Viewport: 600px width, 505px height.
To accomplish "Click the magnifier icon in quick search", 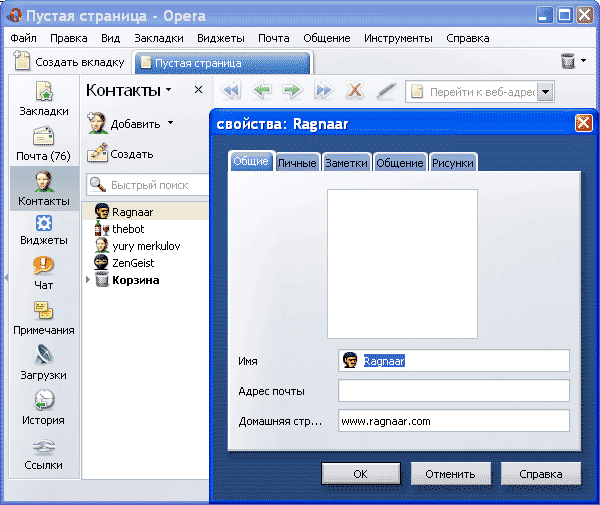I will click(98, 184).
